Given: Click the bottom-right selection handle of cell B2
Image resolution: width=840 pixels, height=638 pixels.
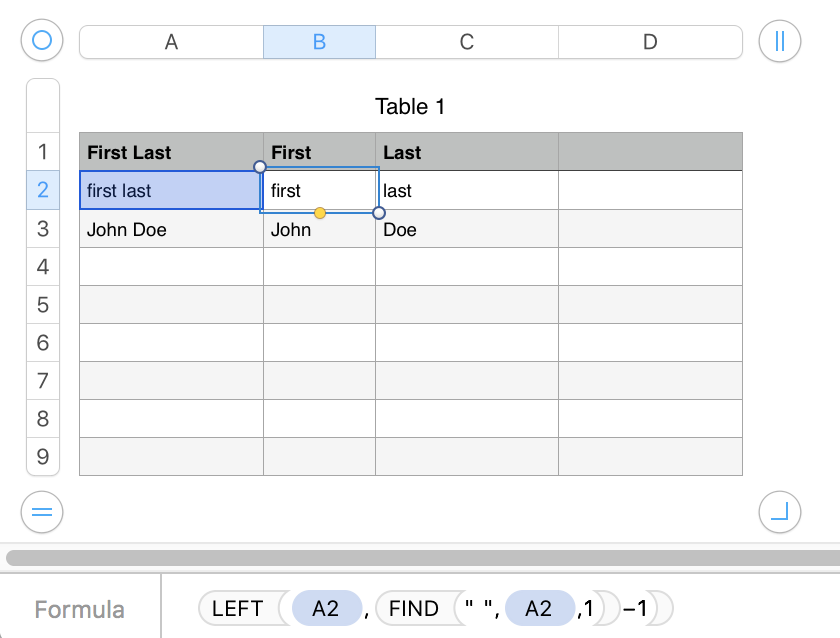Looking at the screenshot, I should 379,212.
